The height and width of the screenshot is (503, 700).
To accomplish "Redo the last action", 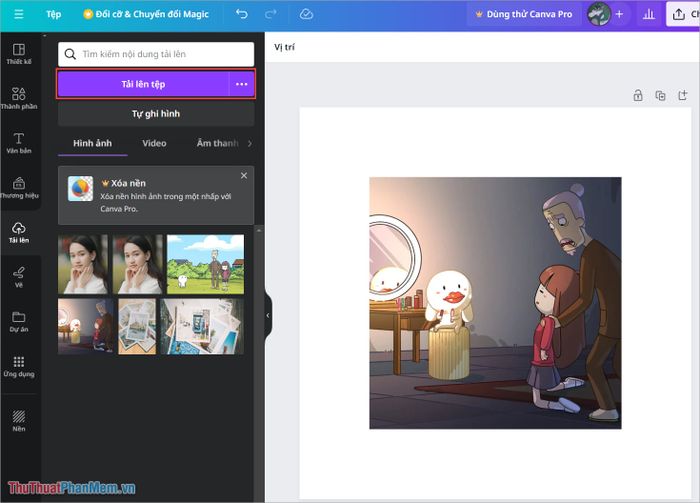I will click(x=271, y=14).
